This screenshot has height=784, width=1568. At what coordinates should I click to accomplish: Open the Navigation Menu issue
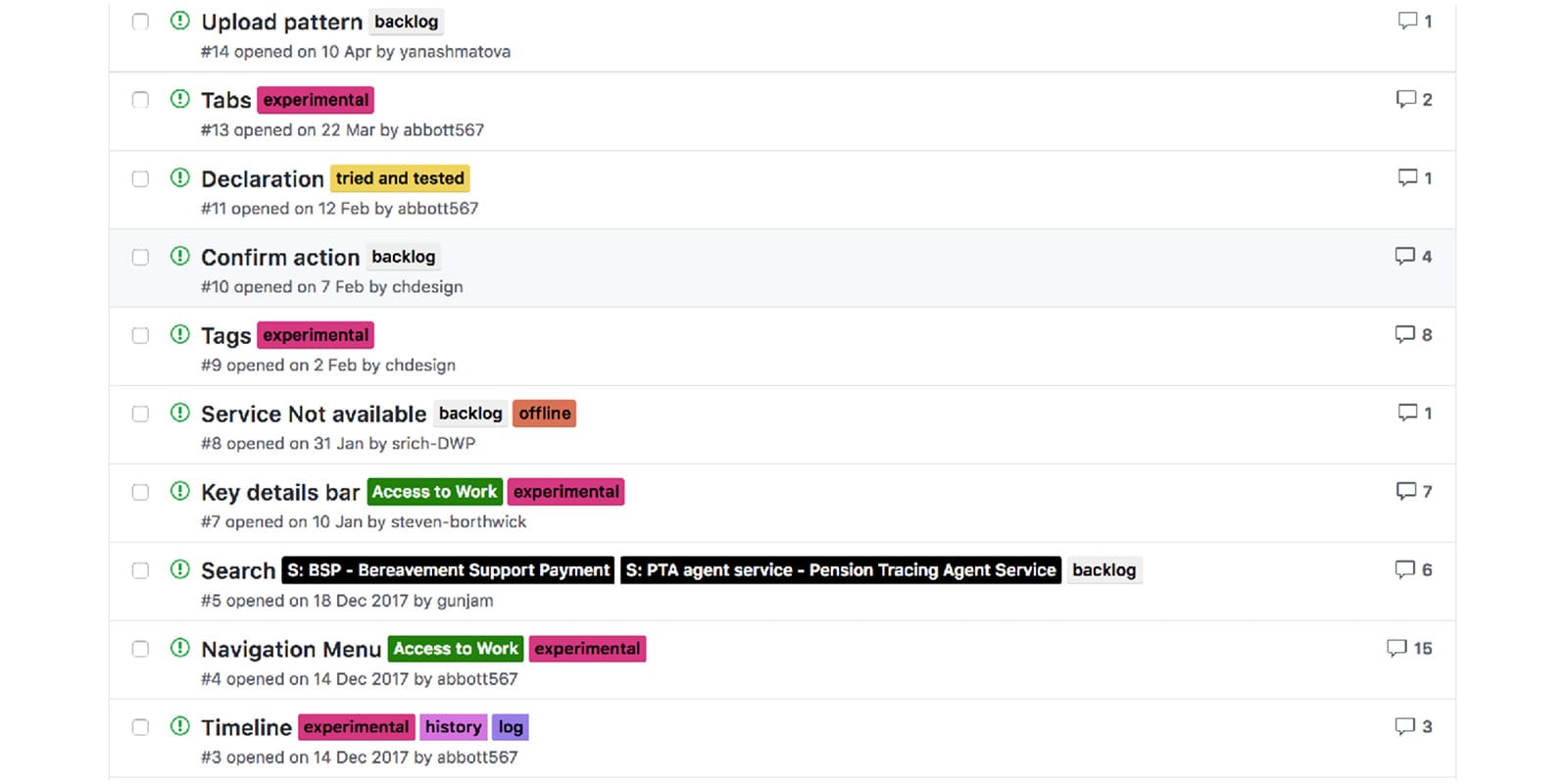[x=291, y=649]
